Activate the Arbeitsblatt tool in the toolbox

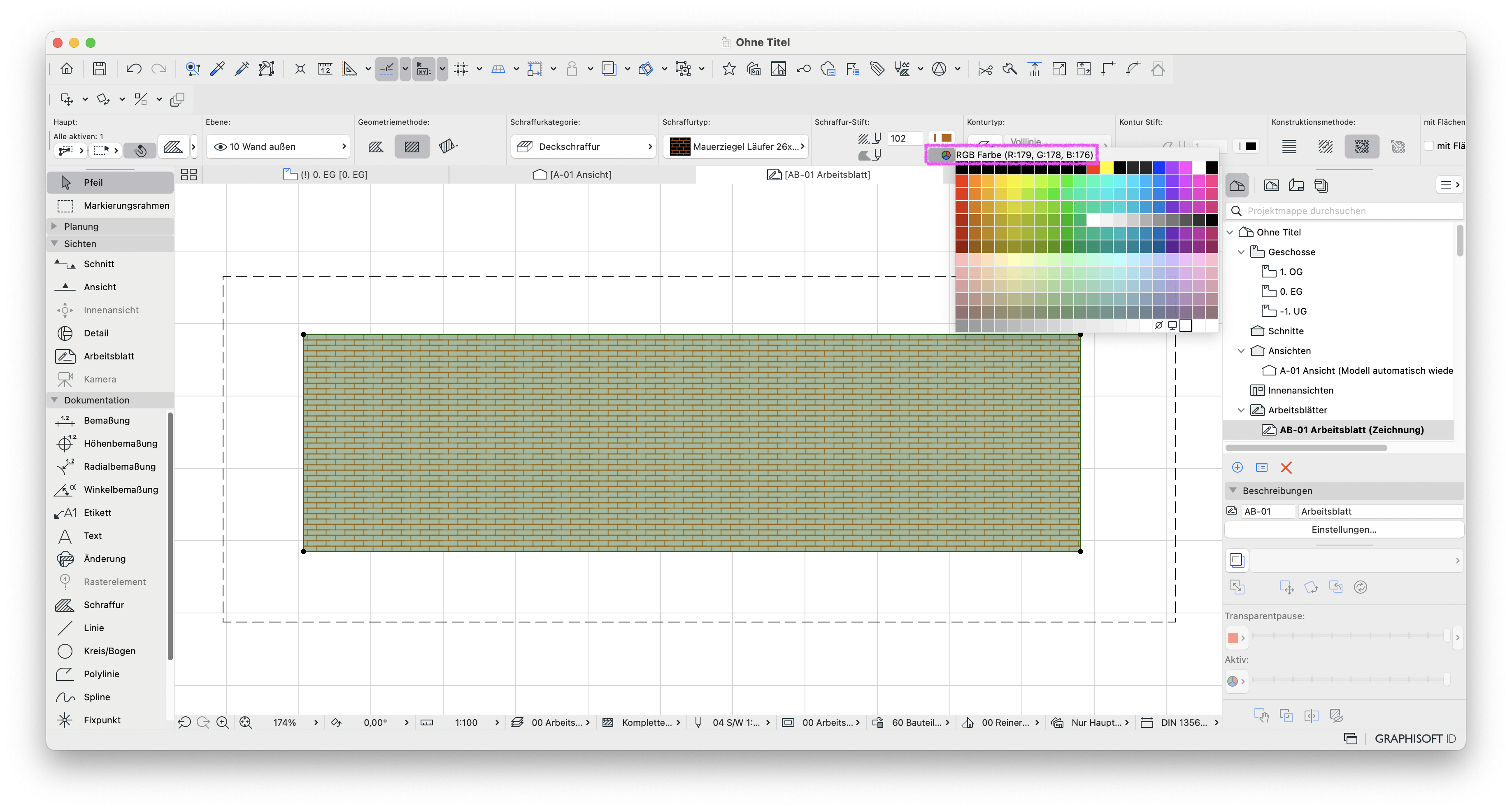pyautogui.click(x=110, y=356)
